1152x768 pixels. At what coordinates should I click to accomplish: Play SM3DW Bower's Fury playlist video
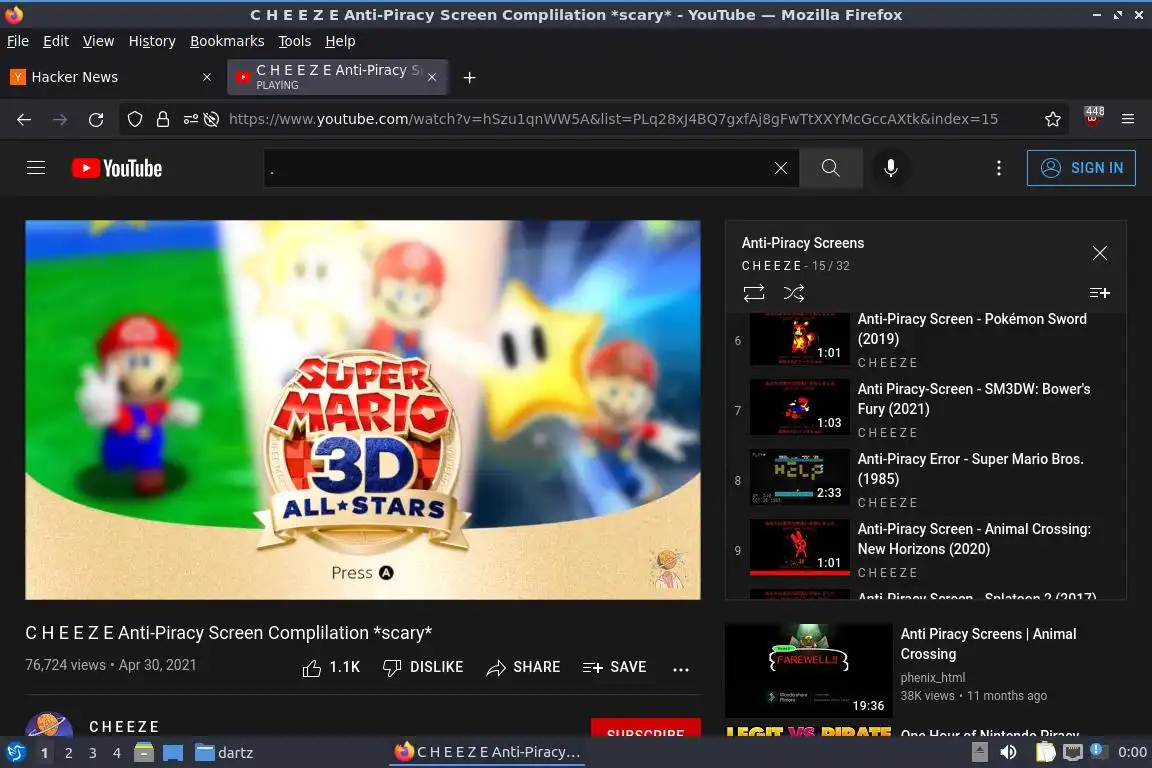926,409
